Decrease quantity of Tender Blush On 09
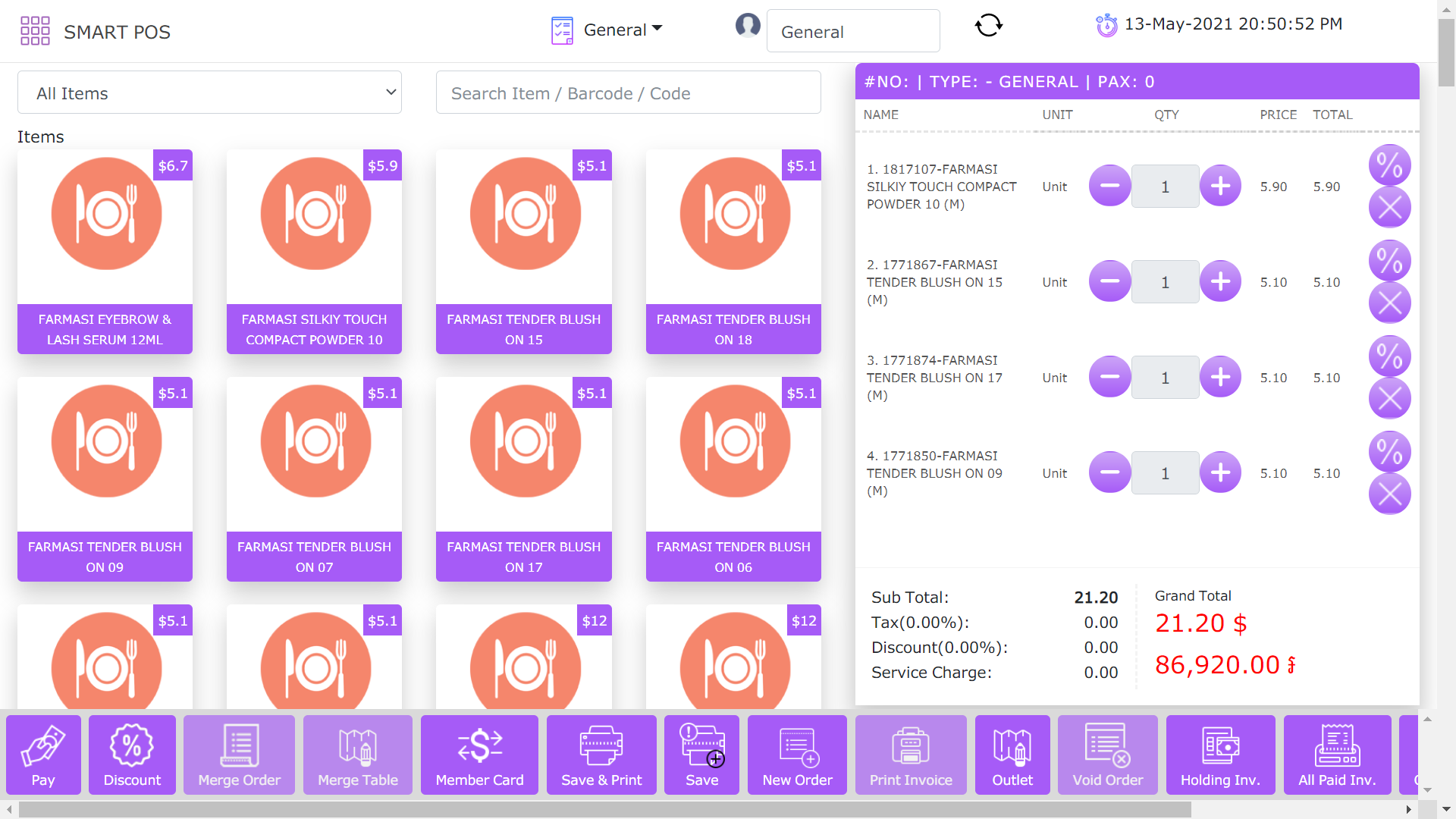1456x819 pixels. point(1109,472)
